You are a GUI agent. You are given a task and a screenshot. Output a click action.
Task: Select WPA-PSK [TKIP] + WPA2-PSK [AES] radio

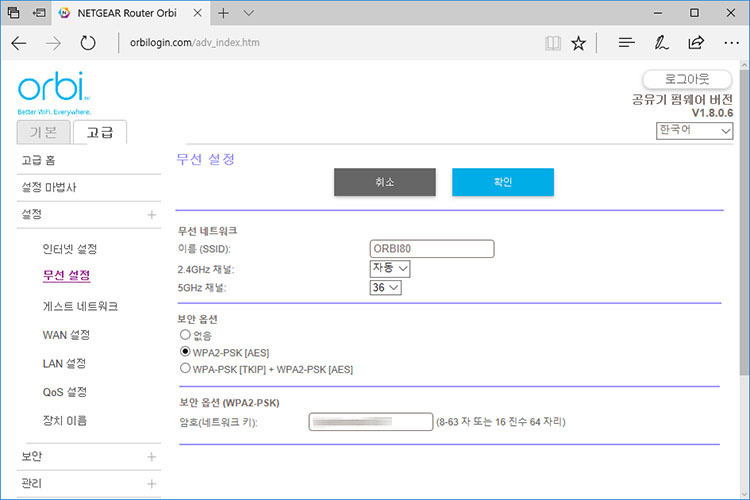point(185,368)
